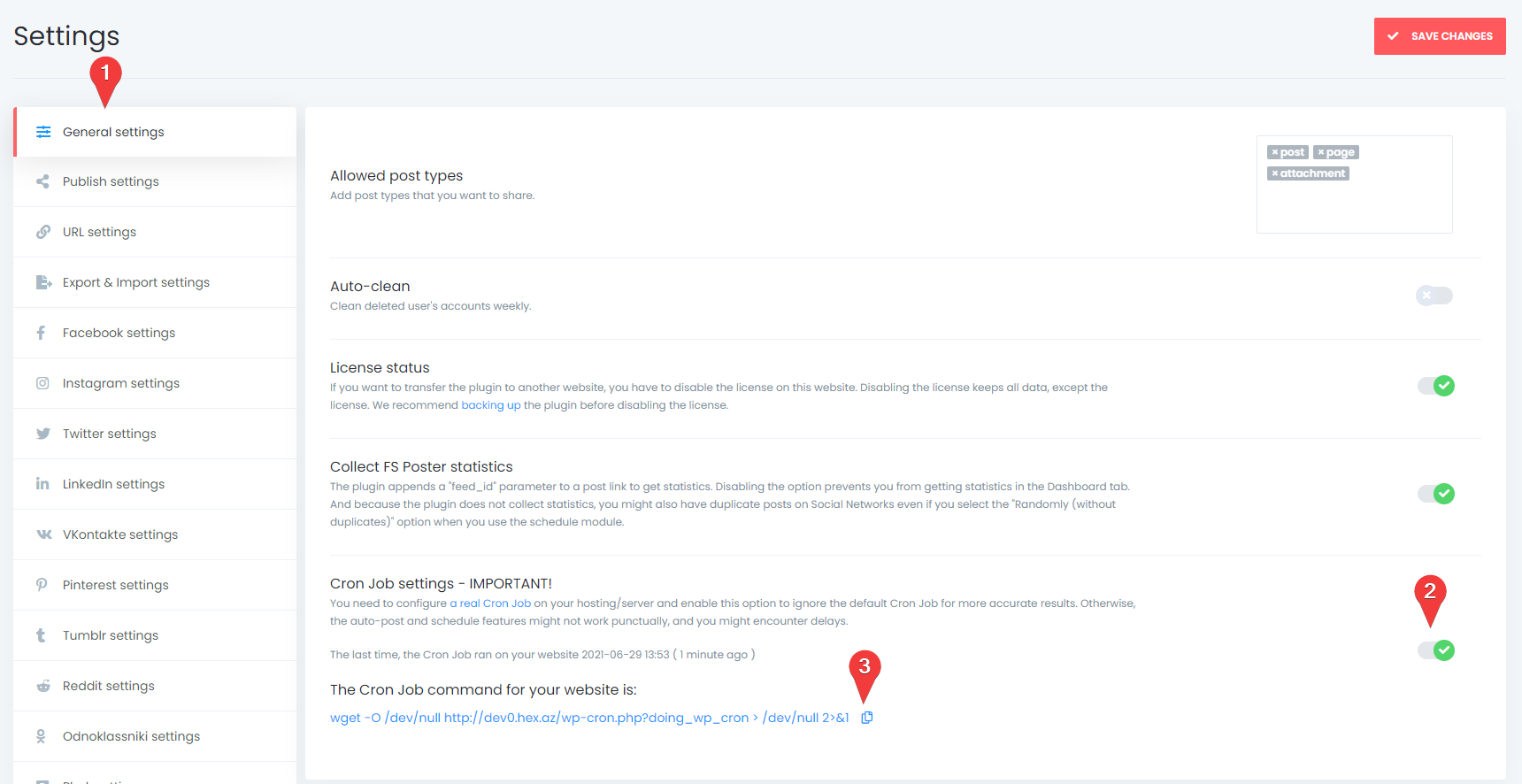Screen dimensions: 1522x784
Task: Go to Odnoklassniki settings
Action: 155,736
